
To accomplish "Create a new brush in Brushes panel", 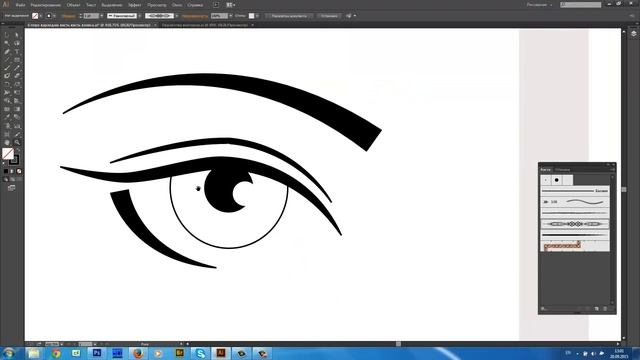I will coord(596,309).
